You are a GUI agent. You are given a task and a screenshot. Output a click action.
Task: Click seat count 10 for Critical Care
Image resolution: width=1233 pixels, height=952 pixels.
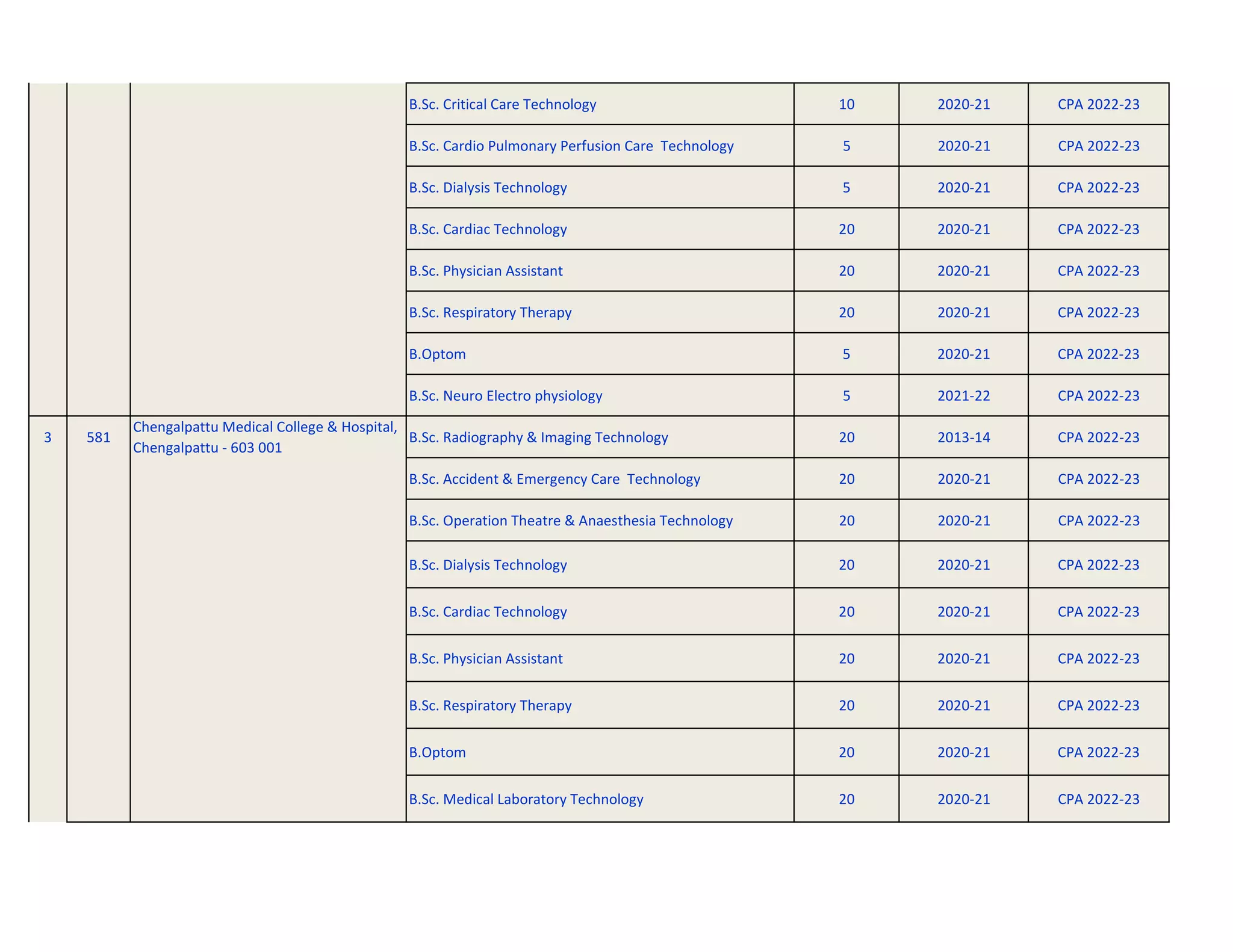846,104
